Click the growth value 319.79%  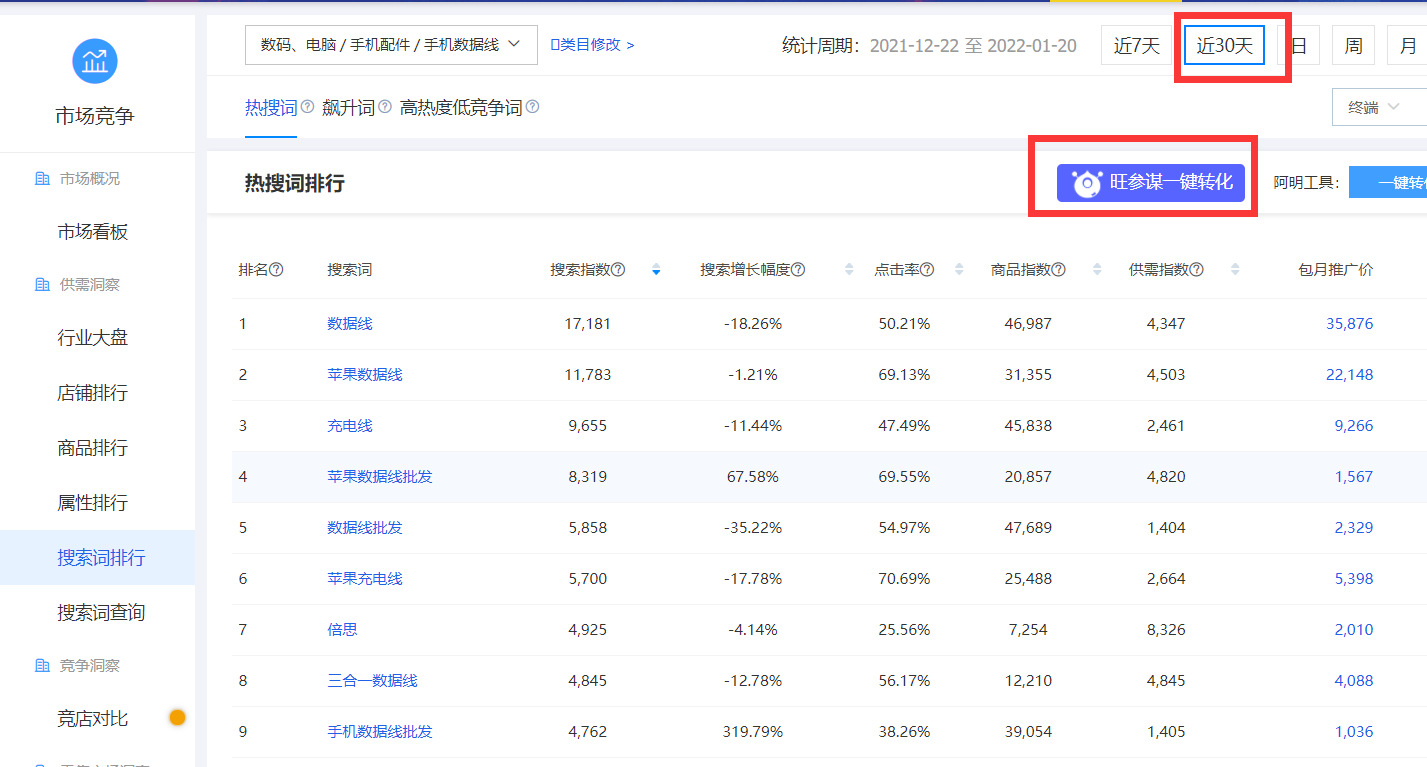[x=753, y=732]
